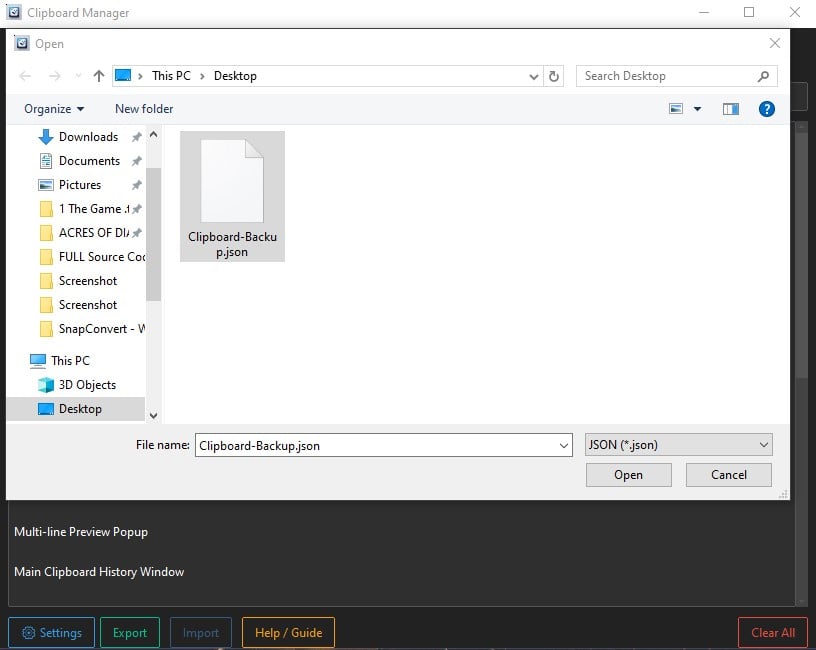Open the Pictures folder from the sidebar
Image resolution: width=816 pixels, height=650 pixels.
[80, 184]
